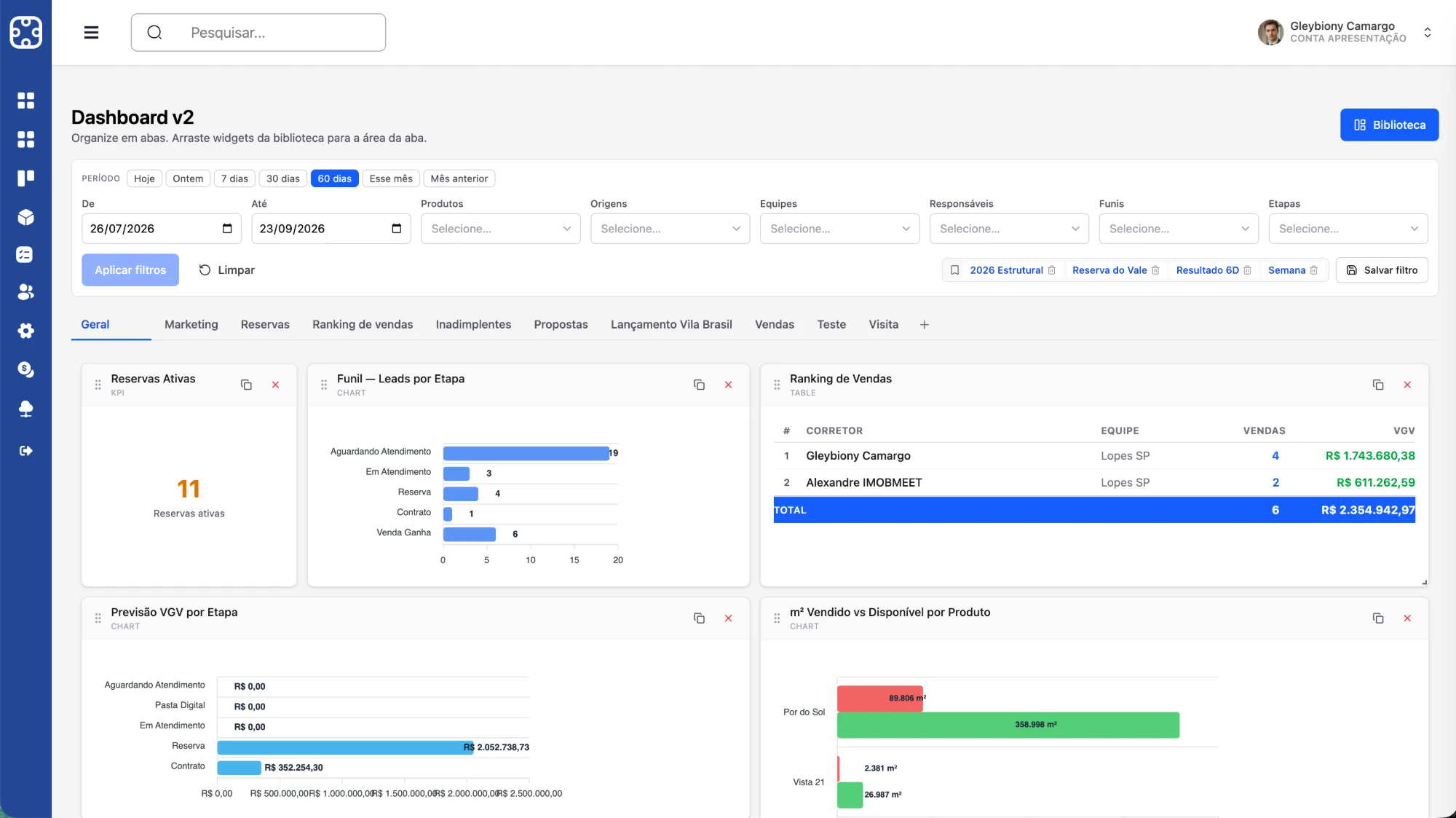Click the Reserva bar in Previsão VGV chart
1456x818 pixels.
345,747
